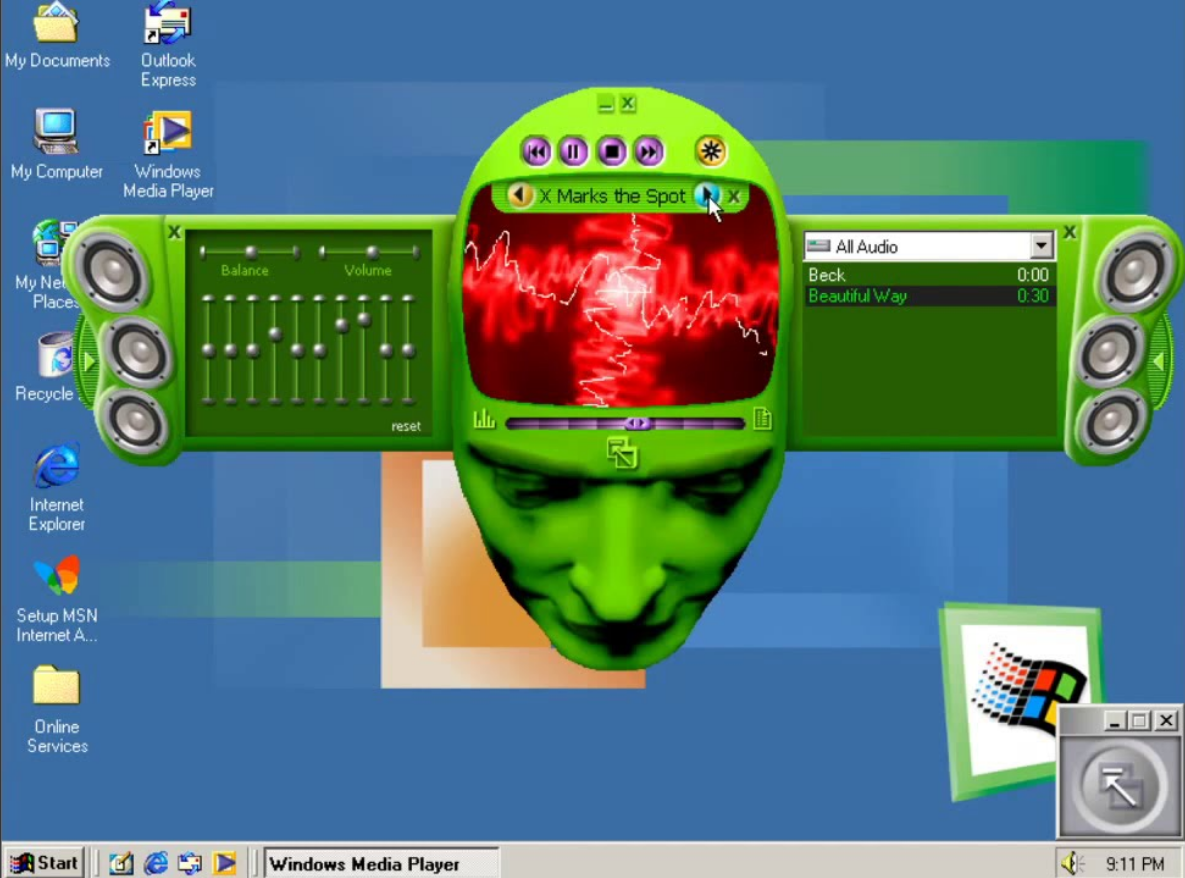
Task: Click the seek slider thumb
Action: [637, 423]
